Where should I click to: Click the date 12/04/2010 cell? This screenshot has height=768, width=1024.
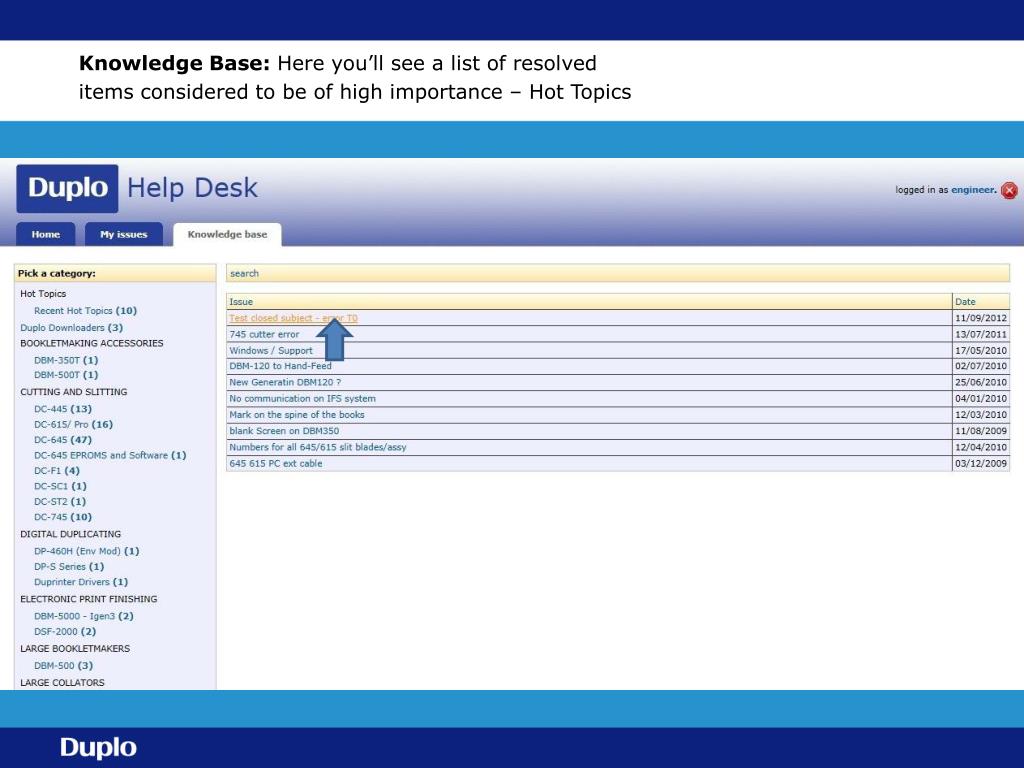(981, 447)
